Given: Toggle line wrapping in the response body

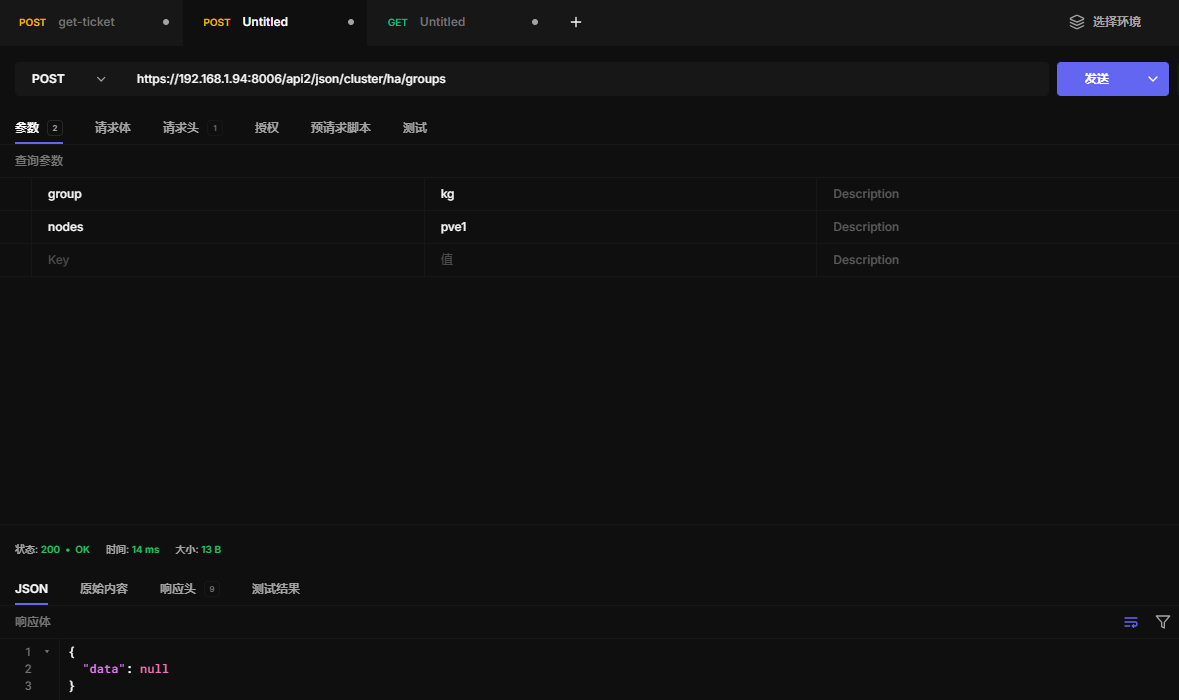Looking at the screenshot, I should point(1131,622).
